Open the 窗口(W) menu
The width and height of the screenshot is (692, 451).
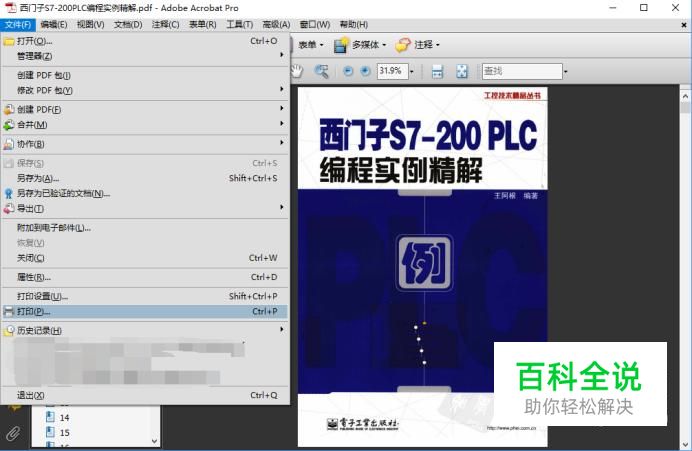(315, 25)
